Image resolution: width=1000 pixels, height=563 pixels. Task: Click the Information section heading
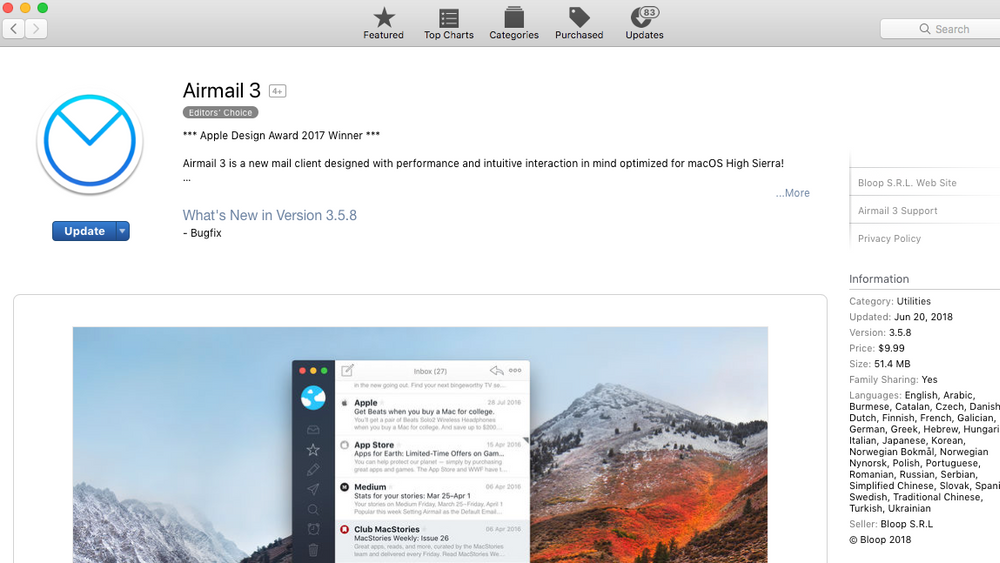(x=879, y=279)
